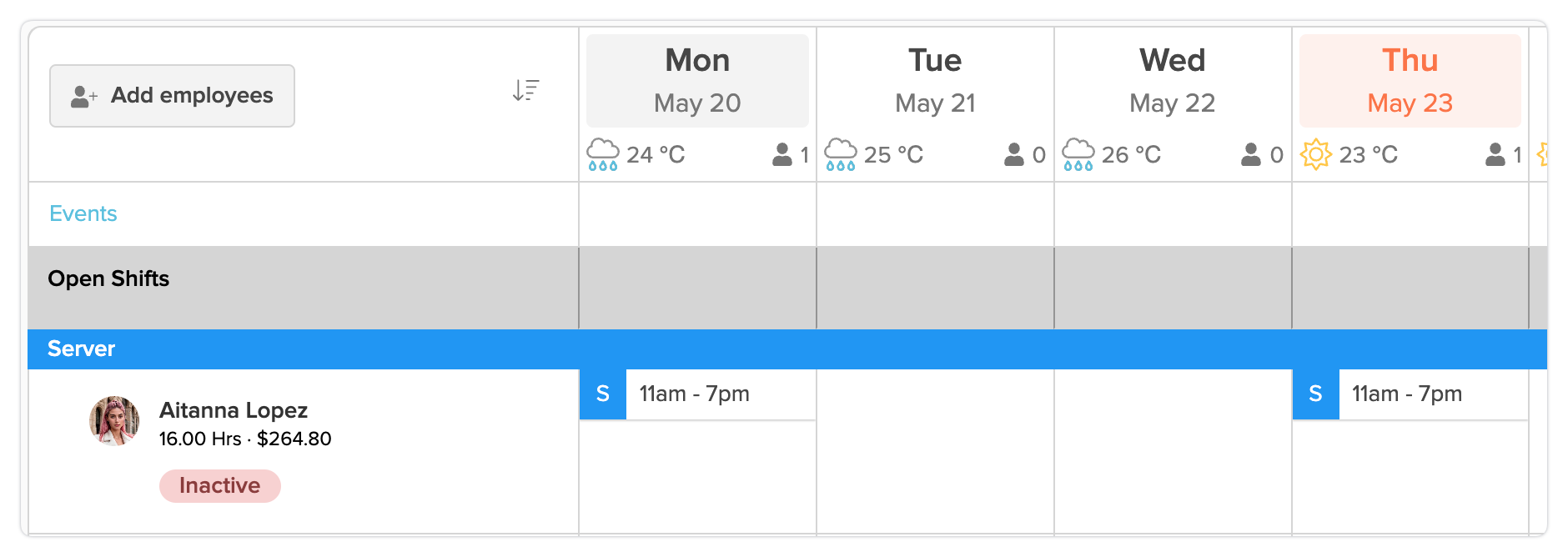
Task: Open the Events link
Action: coord(83,214)
